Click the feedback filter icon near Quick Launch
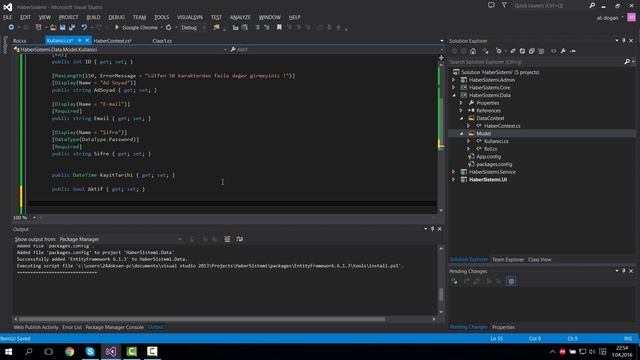This screenshot has height=360, width=640. pyautogui.click(x=504, y=5)
